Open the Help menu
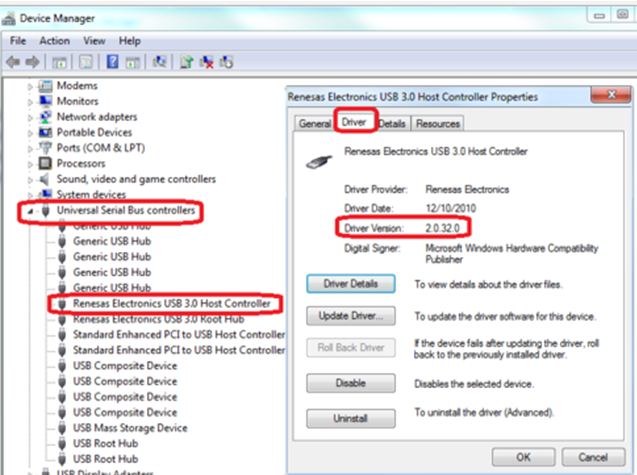Image resolution: width=637 pixels, height=475 pixels. coord(130,41)
